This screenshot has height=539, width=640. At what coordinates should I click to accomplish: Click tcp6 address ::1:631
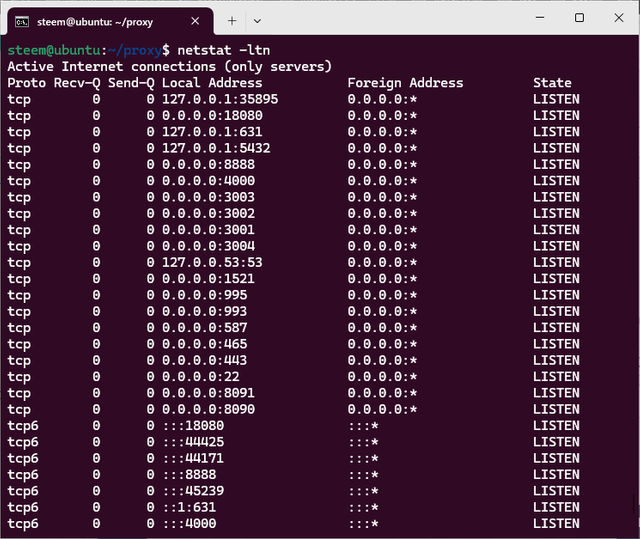click(189, 507)
